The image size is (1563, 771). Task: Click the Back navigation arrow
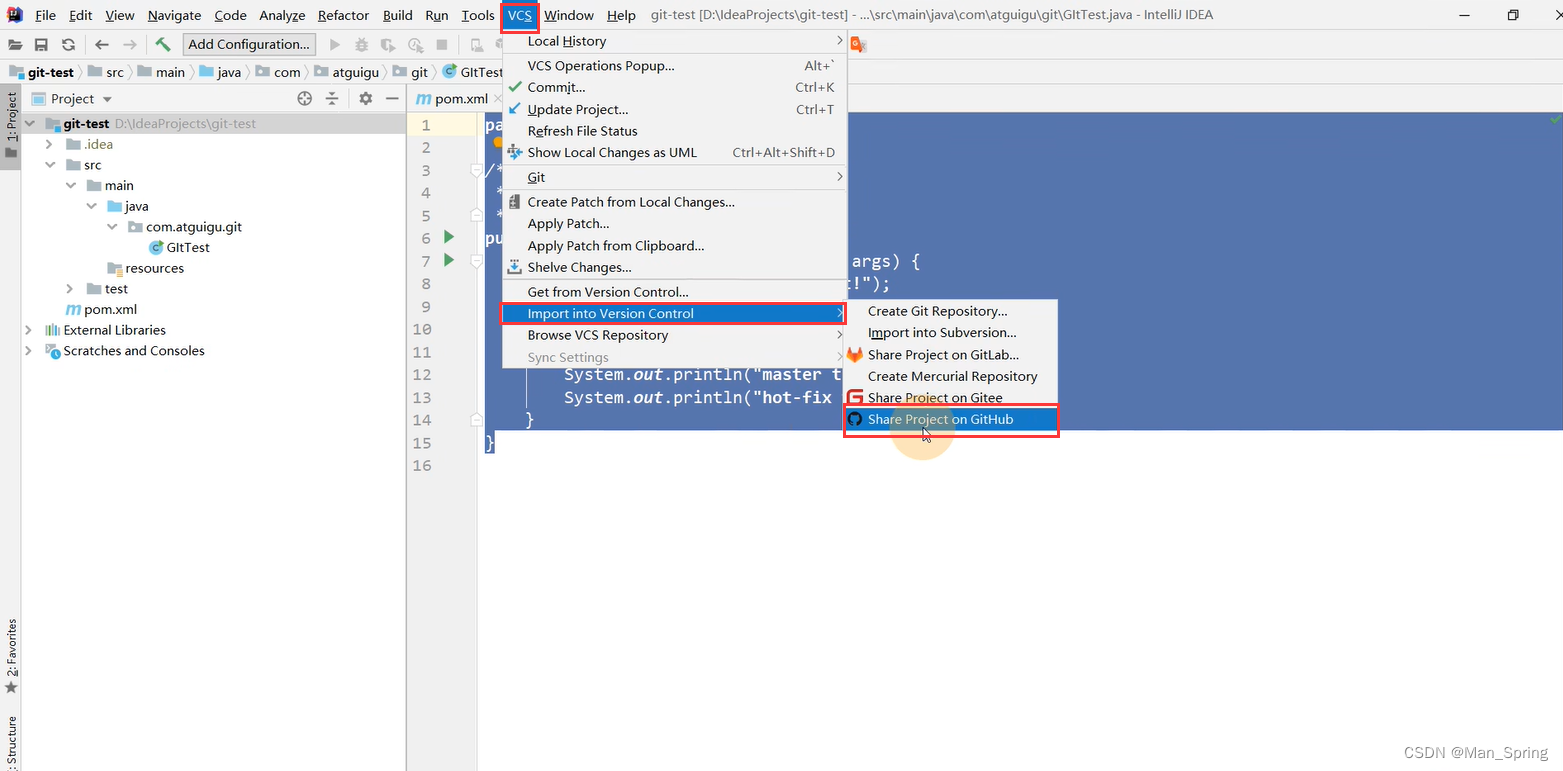[102, 44]
